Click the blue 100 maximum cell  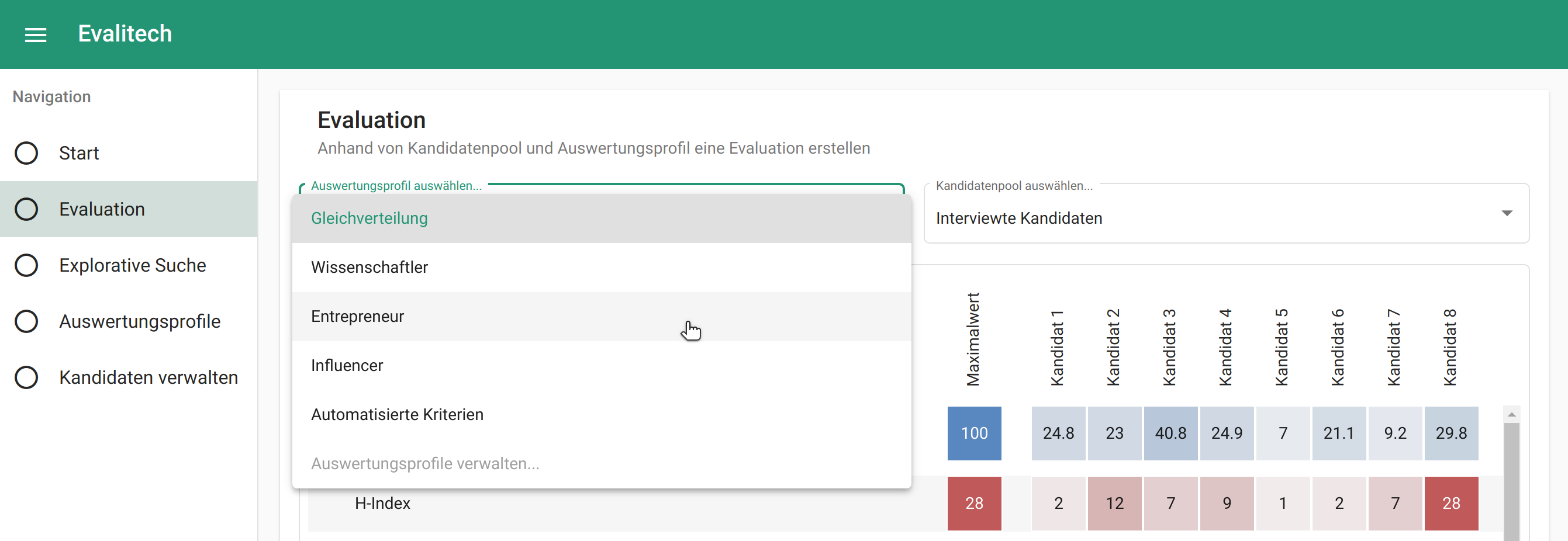click(x=974, y=434)
